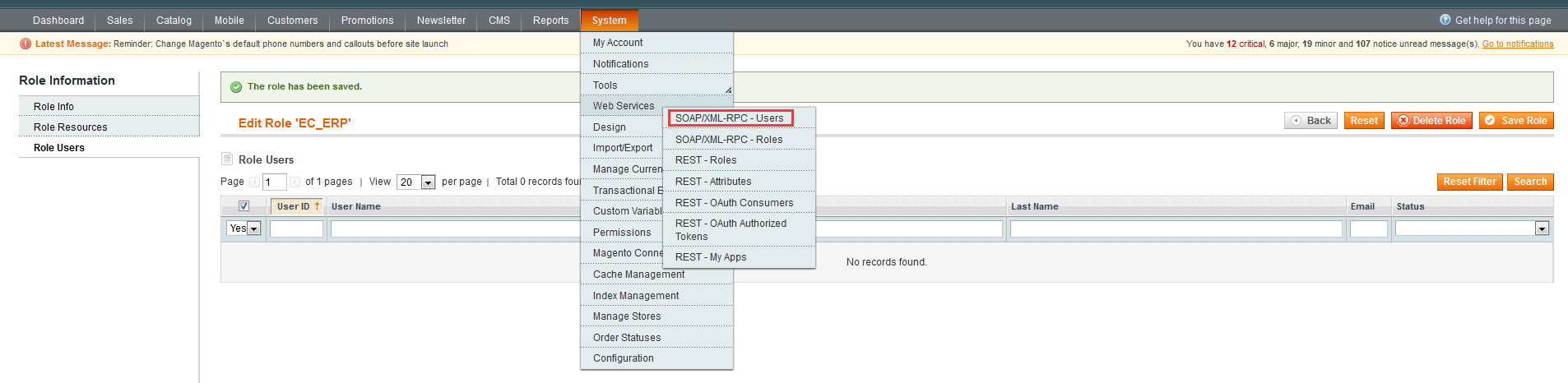
Task: Click the green success checkmark icon
Action: [236, 87]
